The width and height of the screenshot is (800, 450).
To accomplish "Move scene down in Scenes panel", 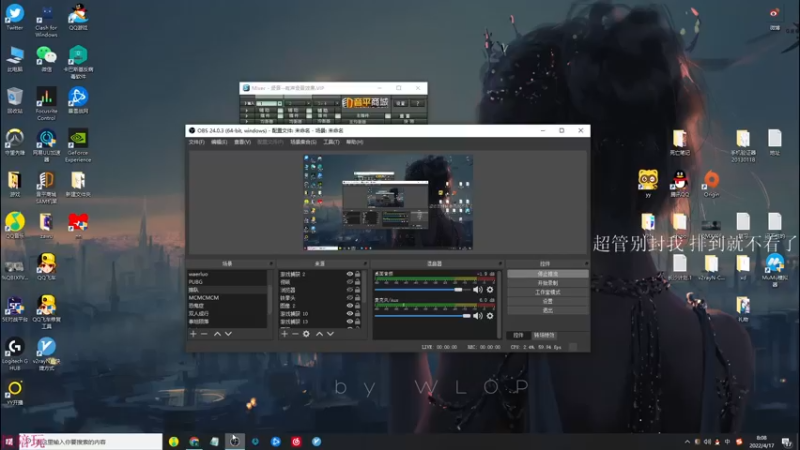I will pos(228,334).
